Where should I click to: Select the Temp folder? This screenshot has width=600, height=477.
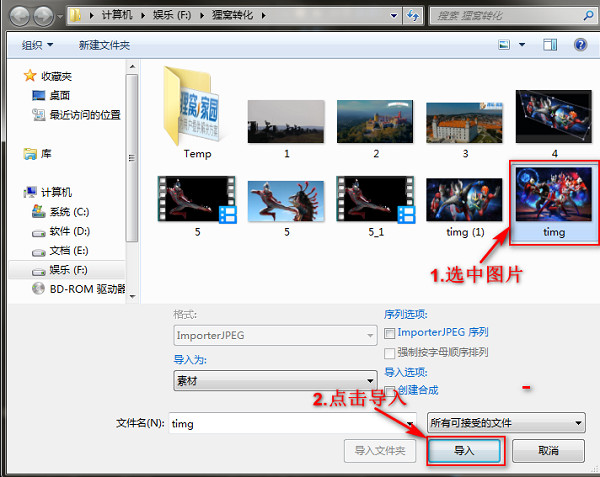(197, 113)
